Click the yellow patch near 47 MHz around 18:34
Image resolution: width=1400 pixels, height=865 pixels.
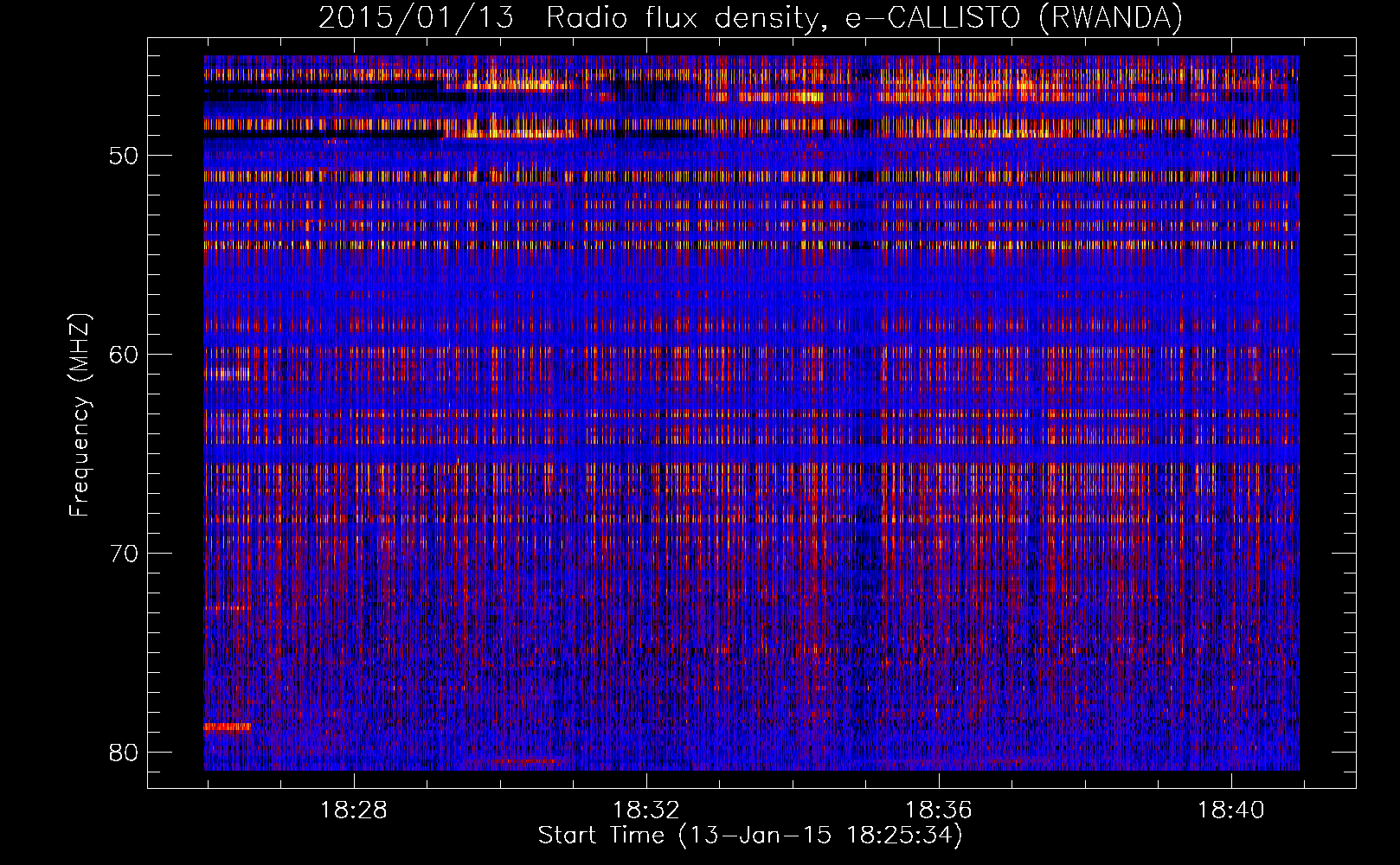point(805,96)
